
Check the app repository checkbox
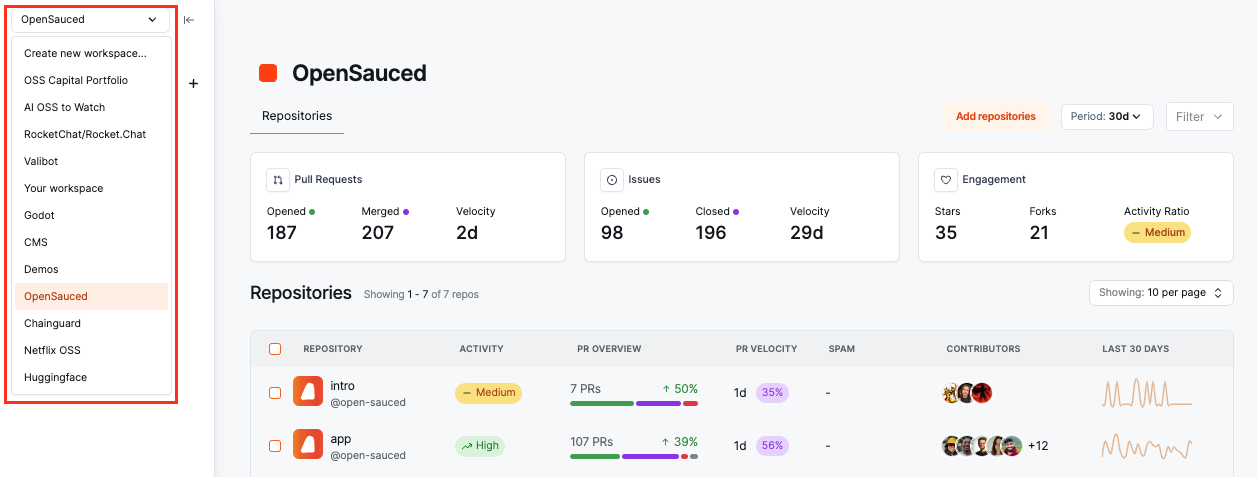pyautogui.click(x=275, y=446)
